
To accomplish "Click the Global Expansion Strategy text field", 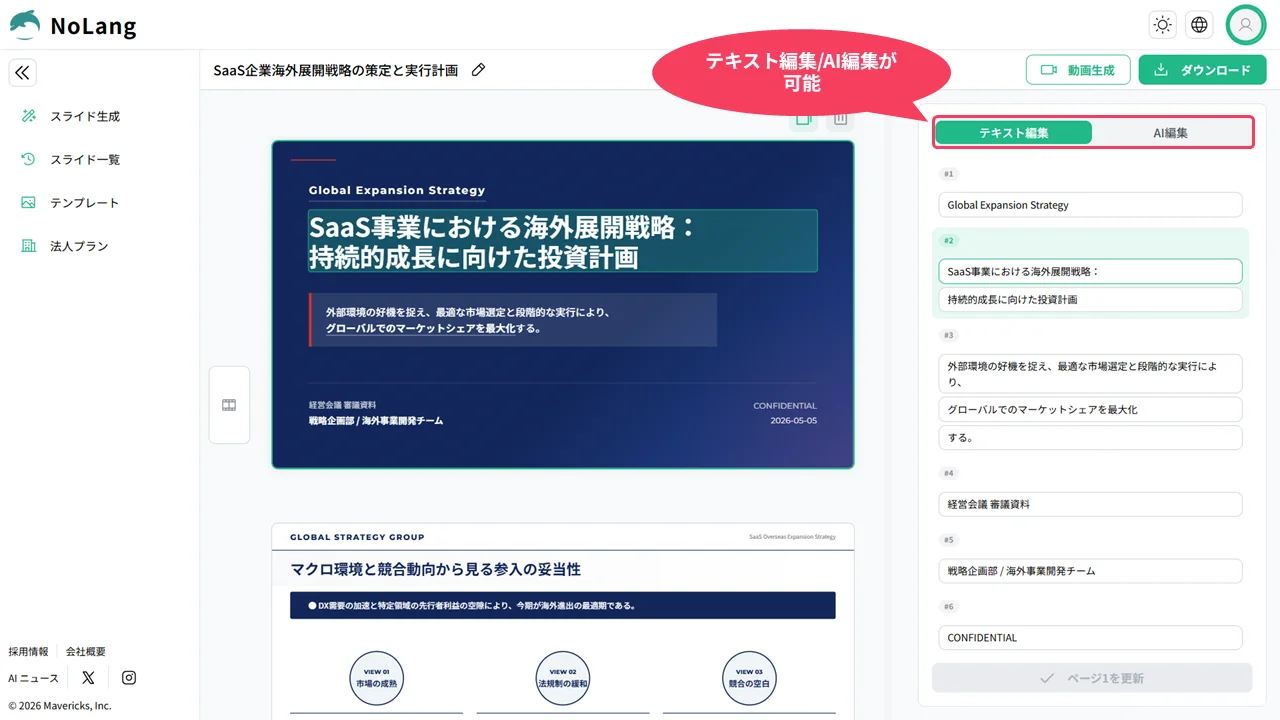I will pyautogui.click(x=1090, y=205).
